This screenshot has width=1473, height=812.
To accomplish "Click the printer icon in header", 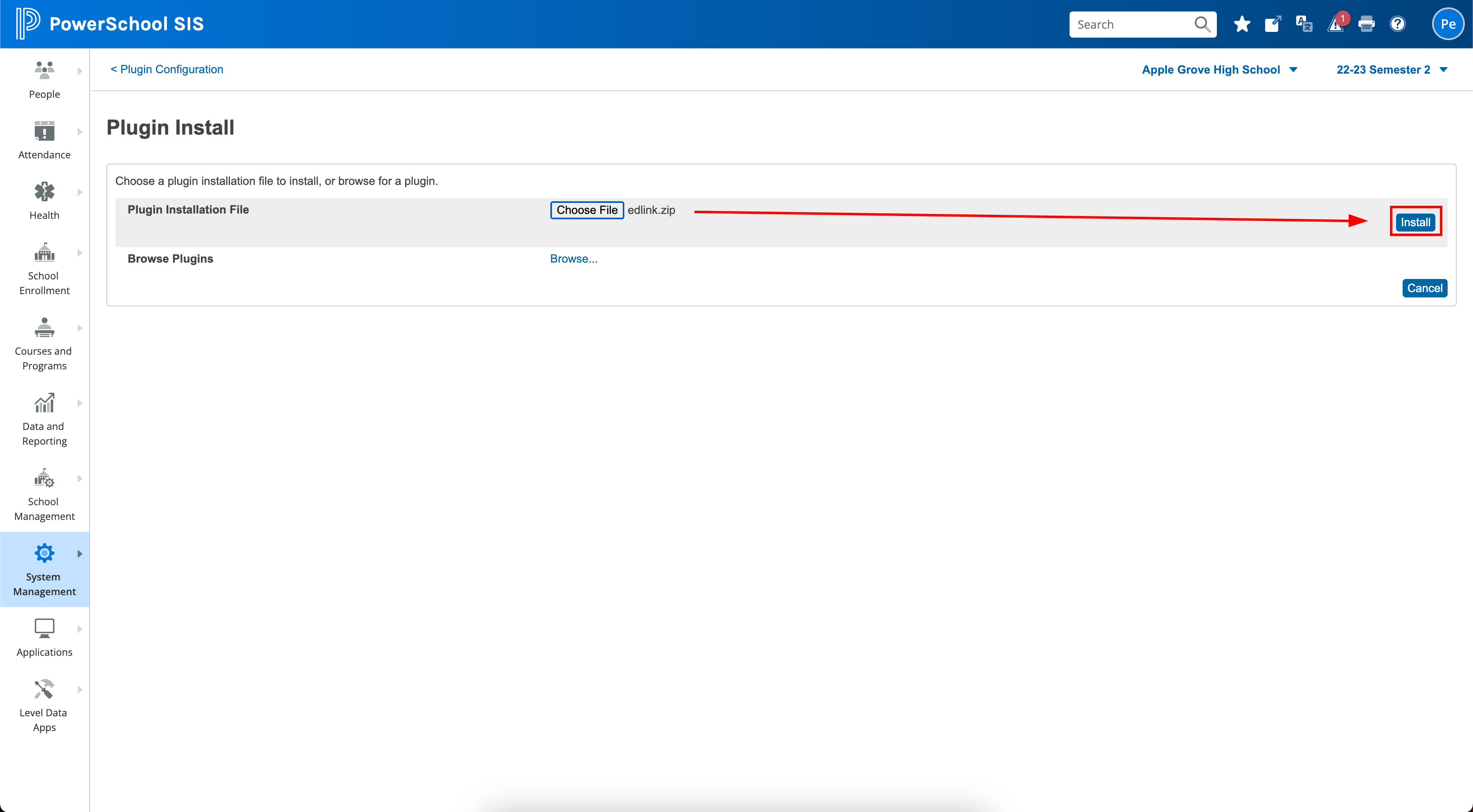I will pos(1367,24).
